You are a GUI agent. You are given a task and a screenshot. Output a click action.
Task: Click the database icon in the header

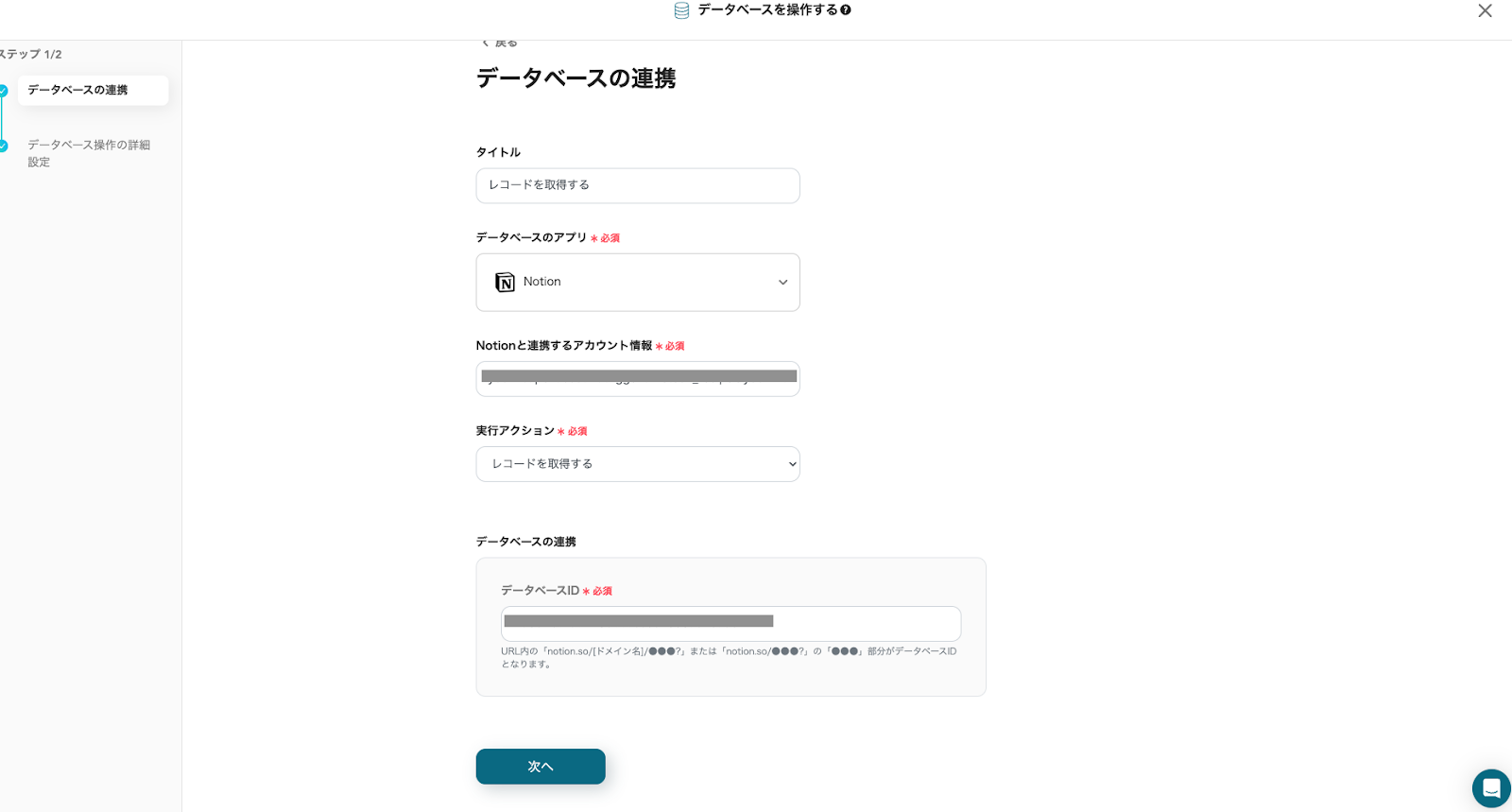pos(681,10)
